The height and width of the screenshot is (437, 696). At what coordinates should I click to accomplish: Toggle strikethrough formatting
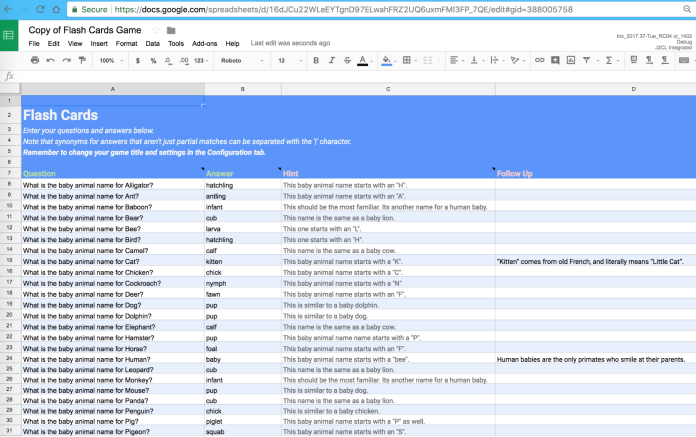click(x=346, y=60)
